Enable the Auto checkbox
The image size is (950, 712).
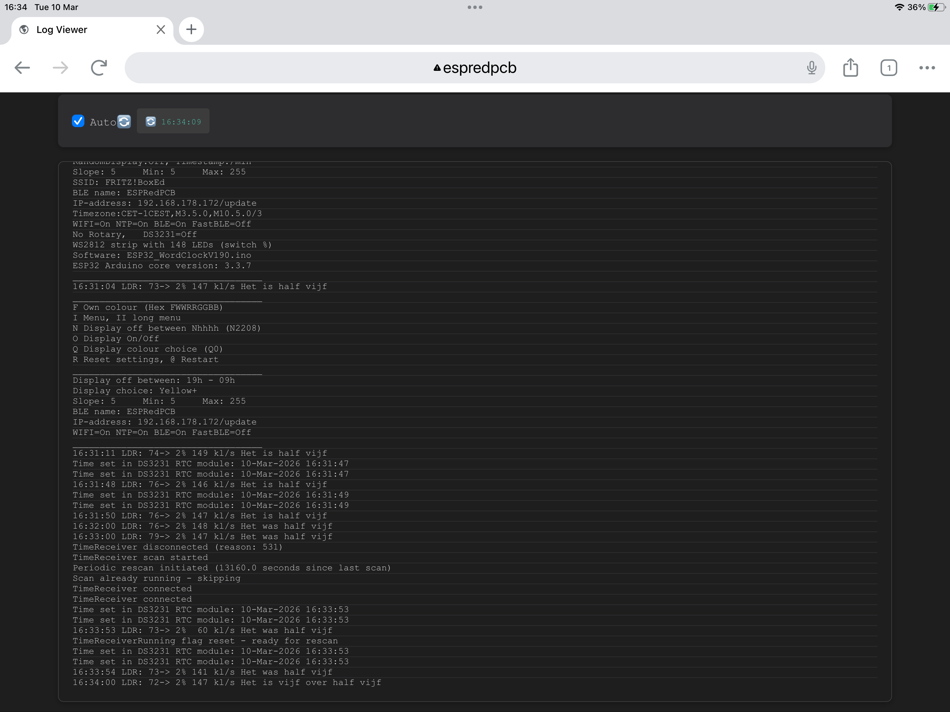tap(78, 121)
